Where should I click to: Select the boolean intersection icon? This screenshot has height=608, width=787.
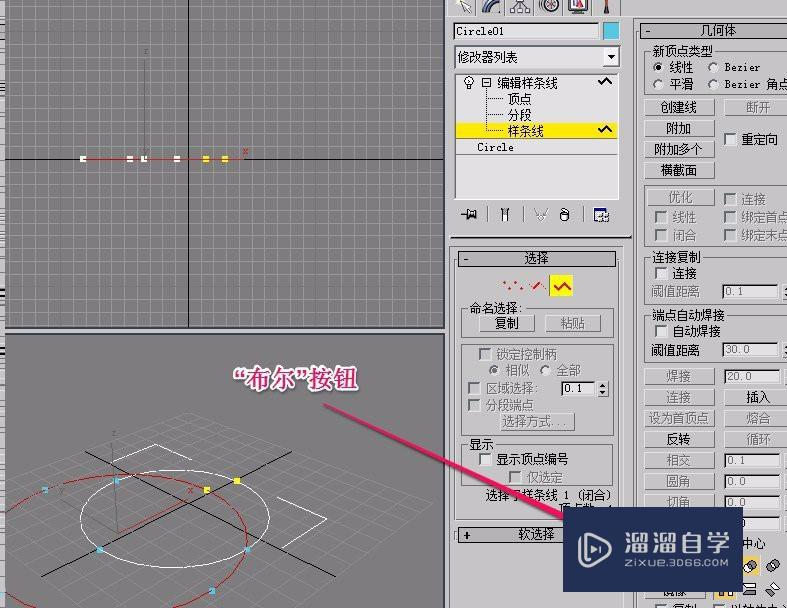click(x=773, y=565)
